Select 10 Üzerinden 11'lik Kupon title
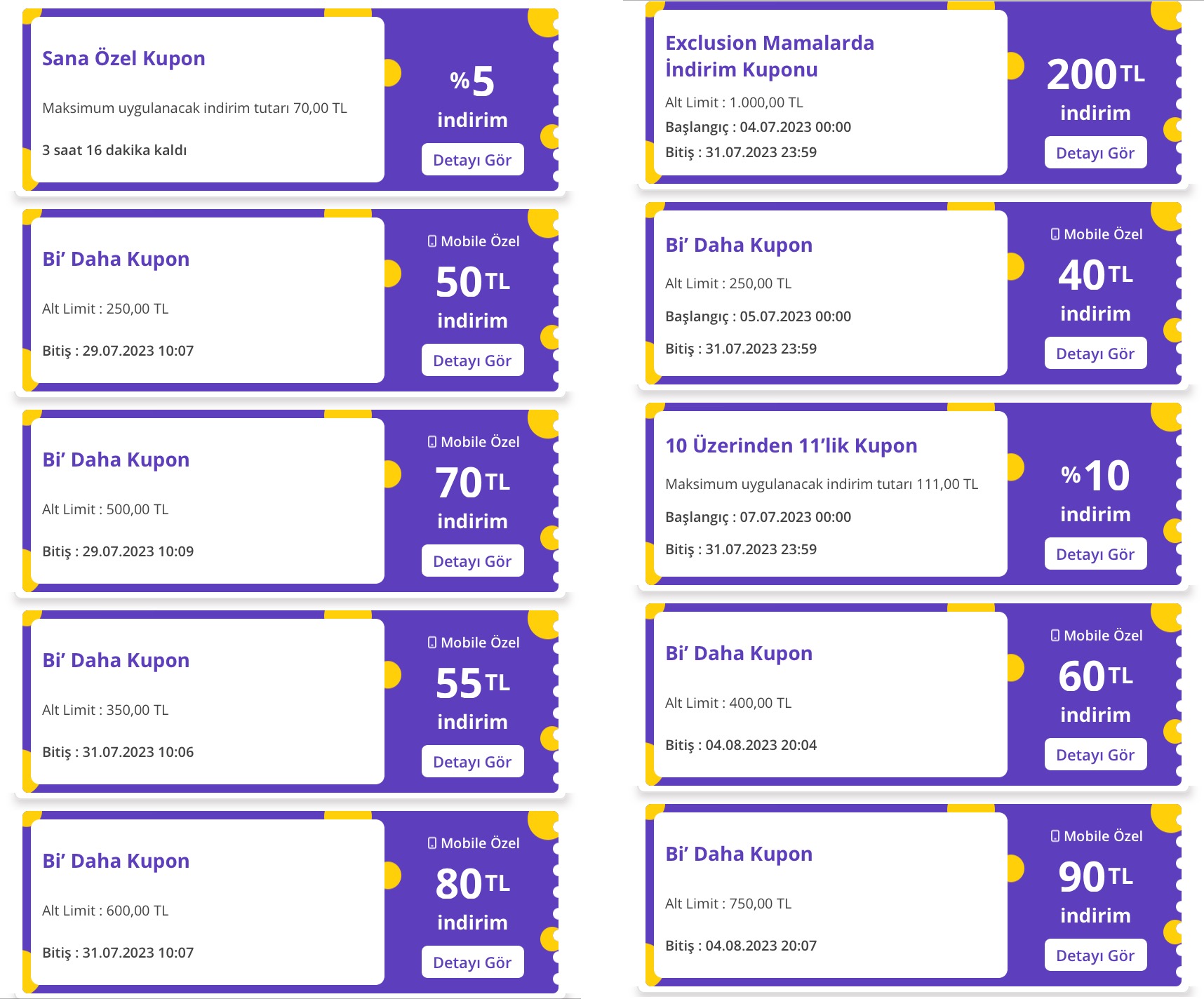This screenshot has width=1204, height=999. pos(791,445)
